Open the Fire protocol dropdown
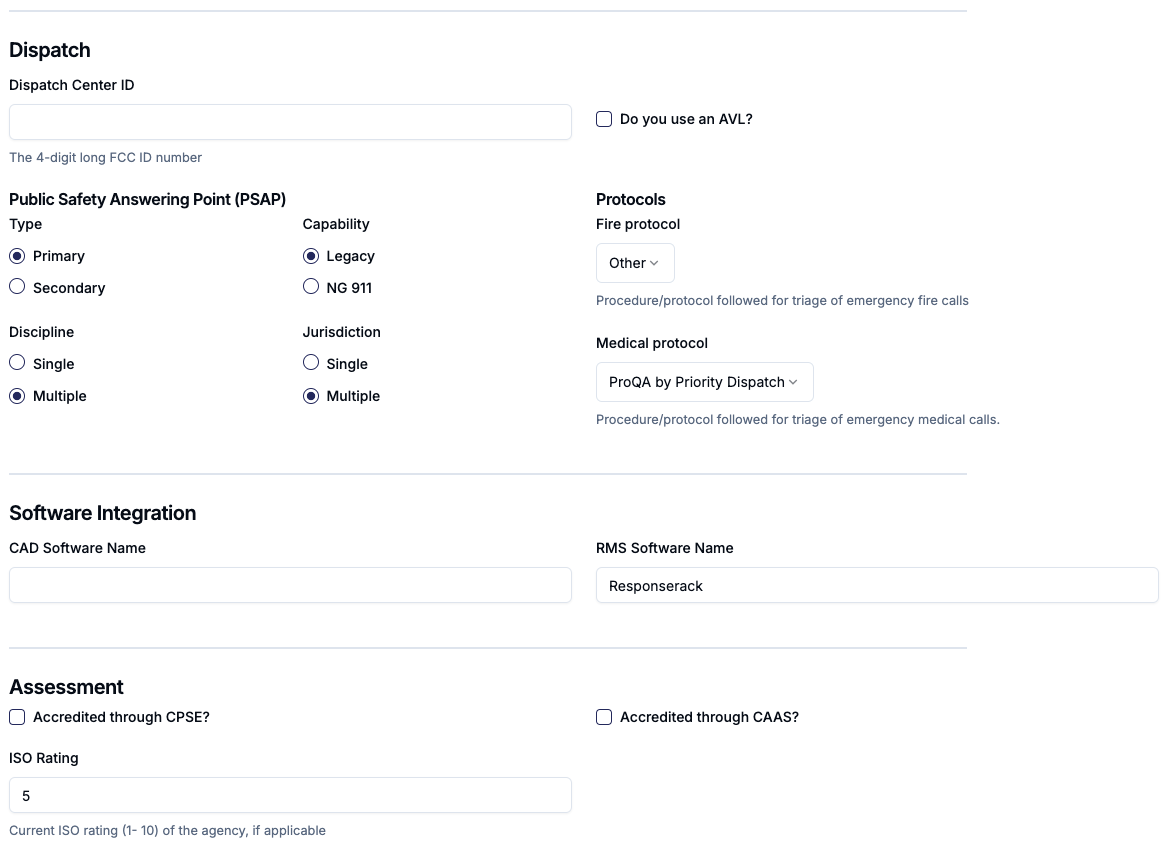The height and width of the screenshot is (857, 1172). coord(634,263)
